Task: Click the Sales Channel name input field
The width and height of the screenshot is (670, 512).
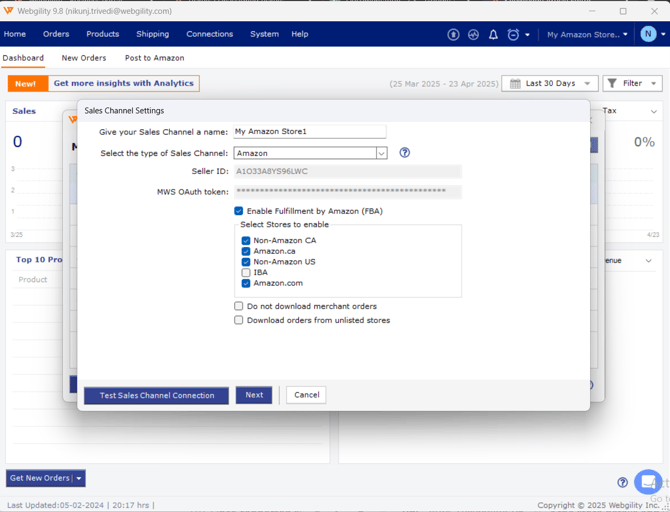Action: click(309, 131)
